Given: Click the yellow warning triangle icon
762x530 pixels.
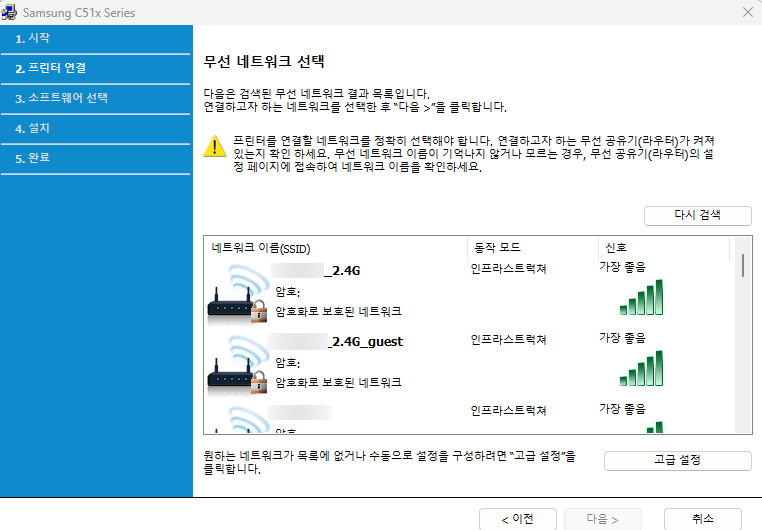Looking at the screenshot, I should 214,146.
